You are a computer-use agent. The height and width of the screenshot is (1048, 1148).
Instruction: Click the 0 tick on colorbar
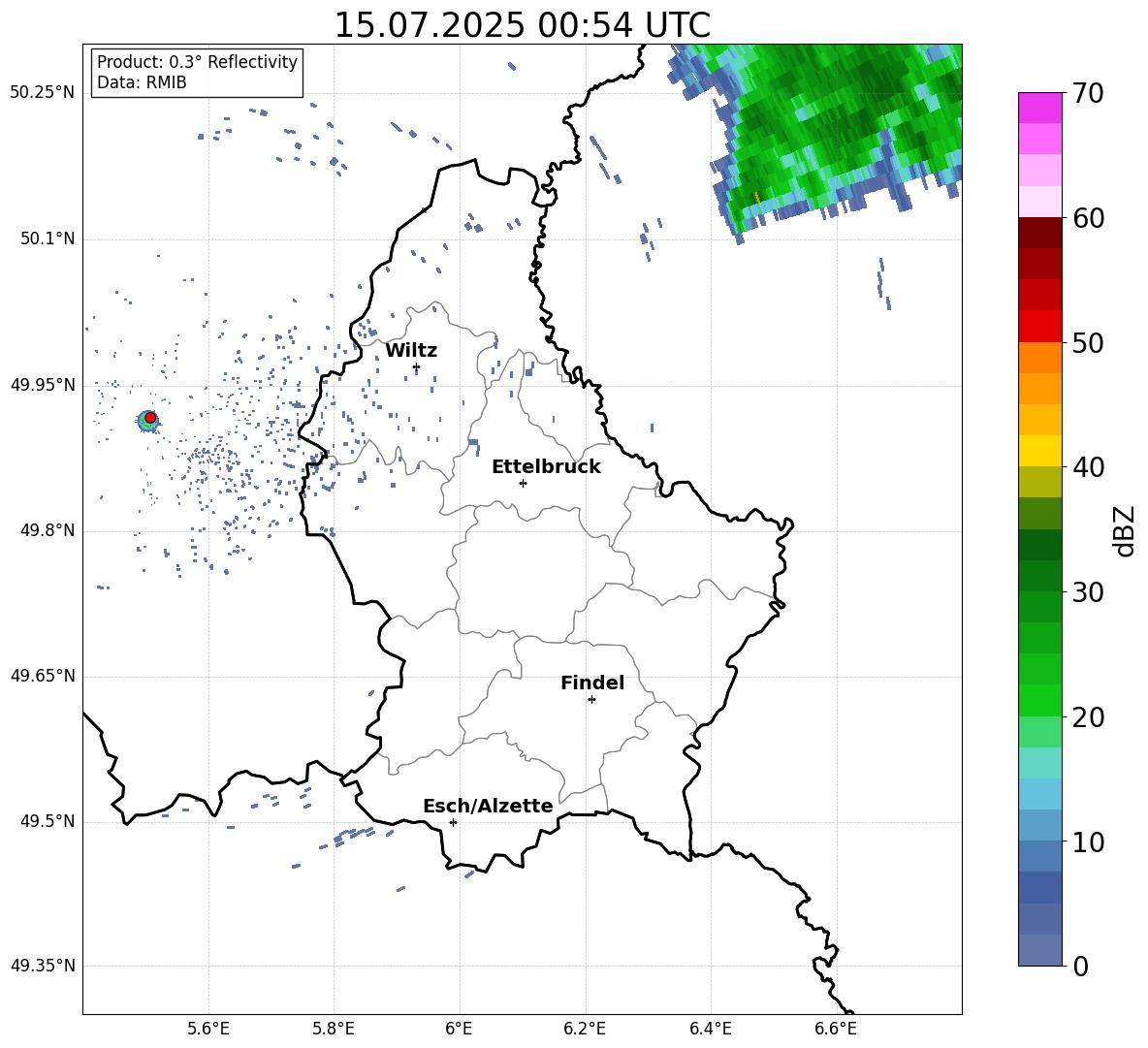tap(1081, 966)
